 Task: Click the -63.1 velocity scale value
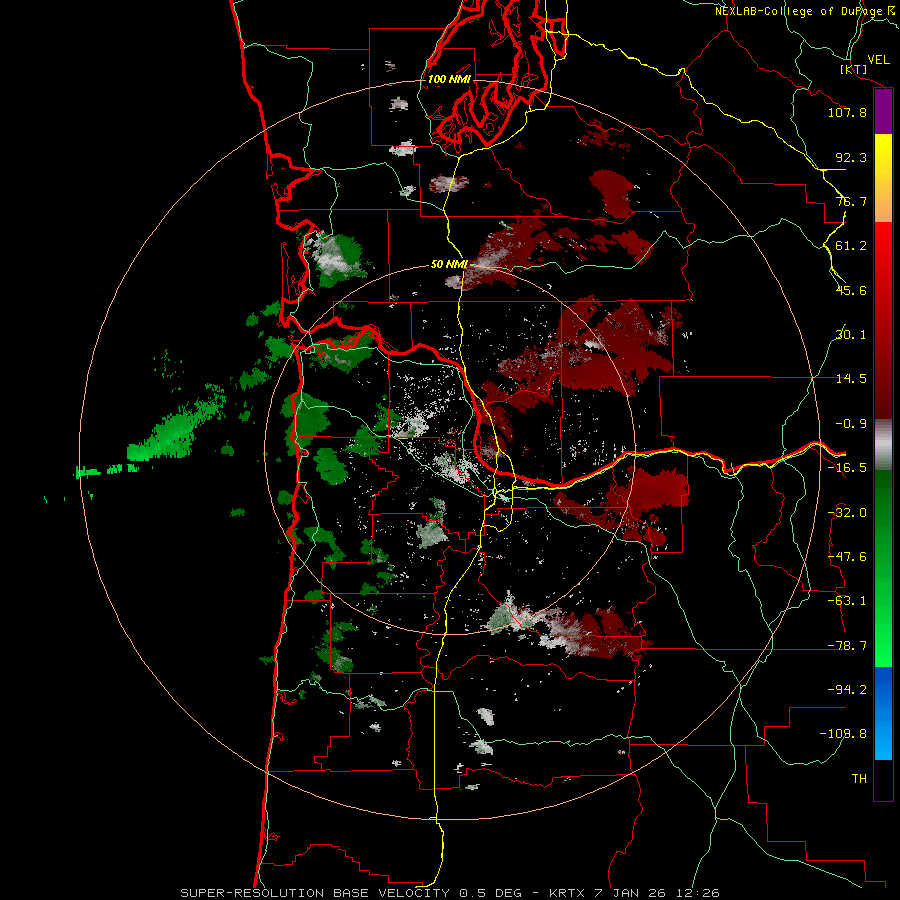(x=847, y=600)
